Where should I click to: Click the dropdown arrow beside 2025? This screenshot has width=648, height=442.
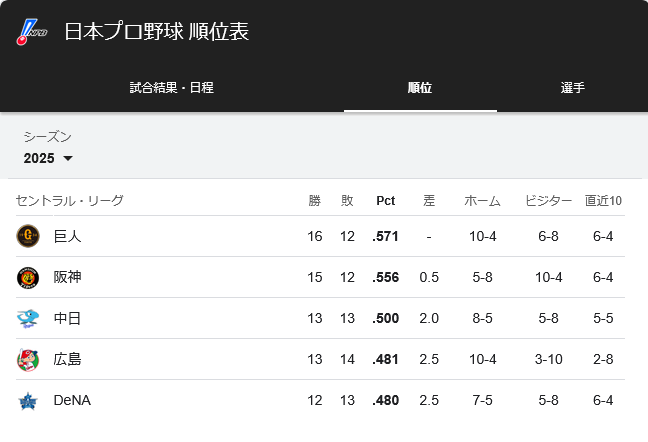coord(68,158)
